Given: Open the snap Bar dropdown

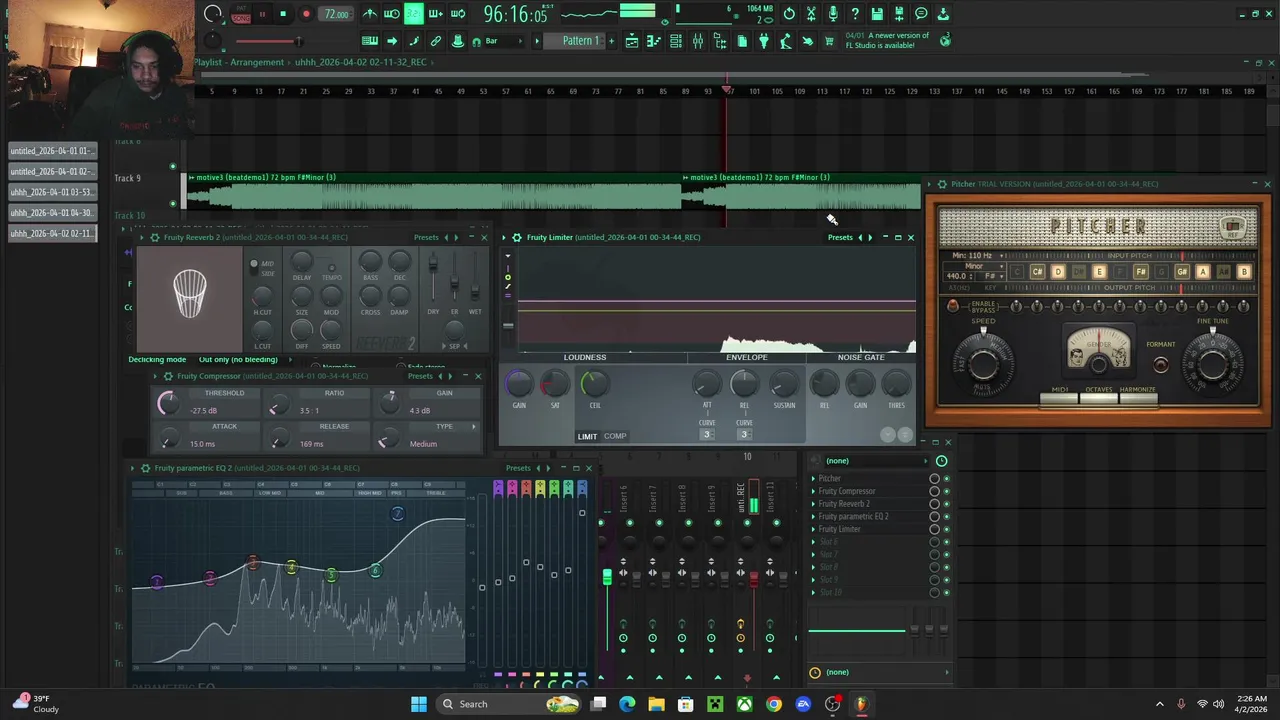Looking at the screenshot, I should click(501, 41).
